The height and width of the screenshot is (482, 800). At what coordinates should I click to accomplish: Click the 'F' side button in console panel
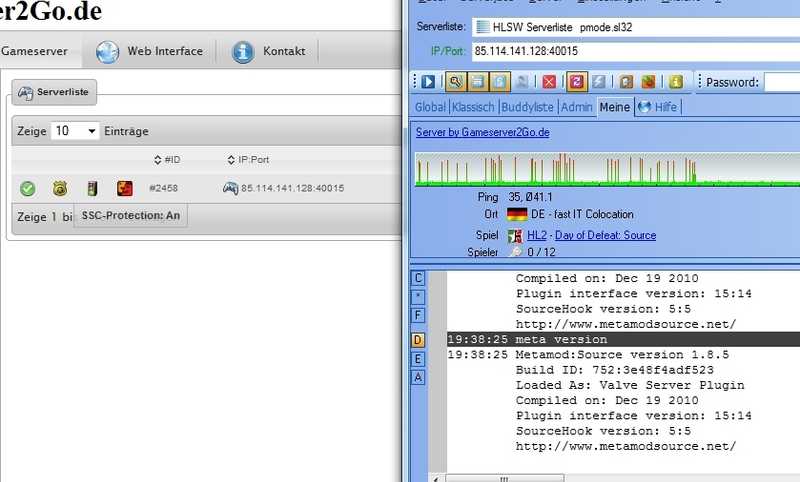418,315
